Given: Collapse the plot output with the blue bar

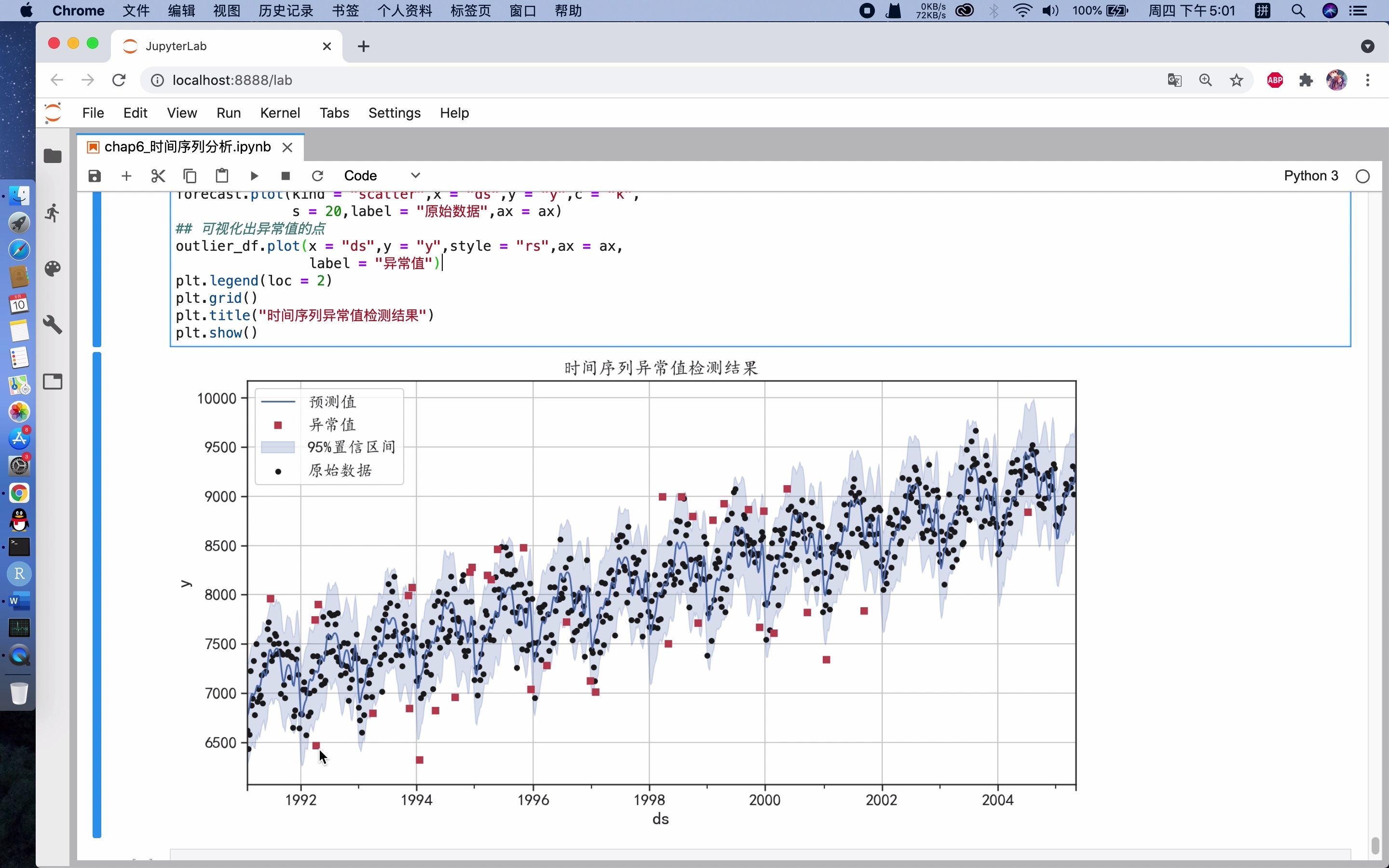Looking at the screenshot, I should tap(97, 594).
